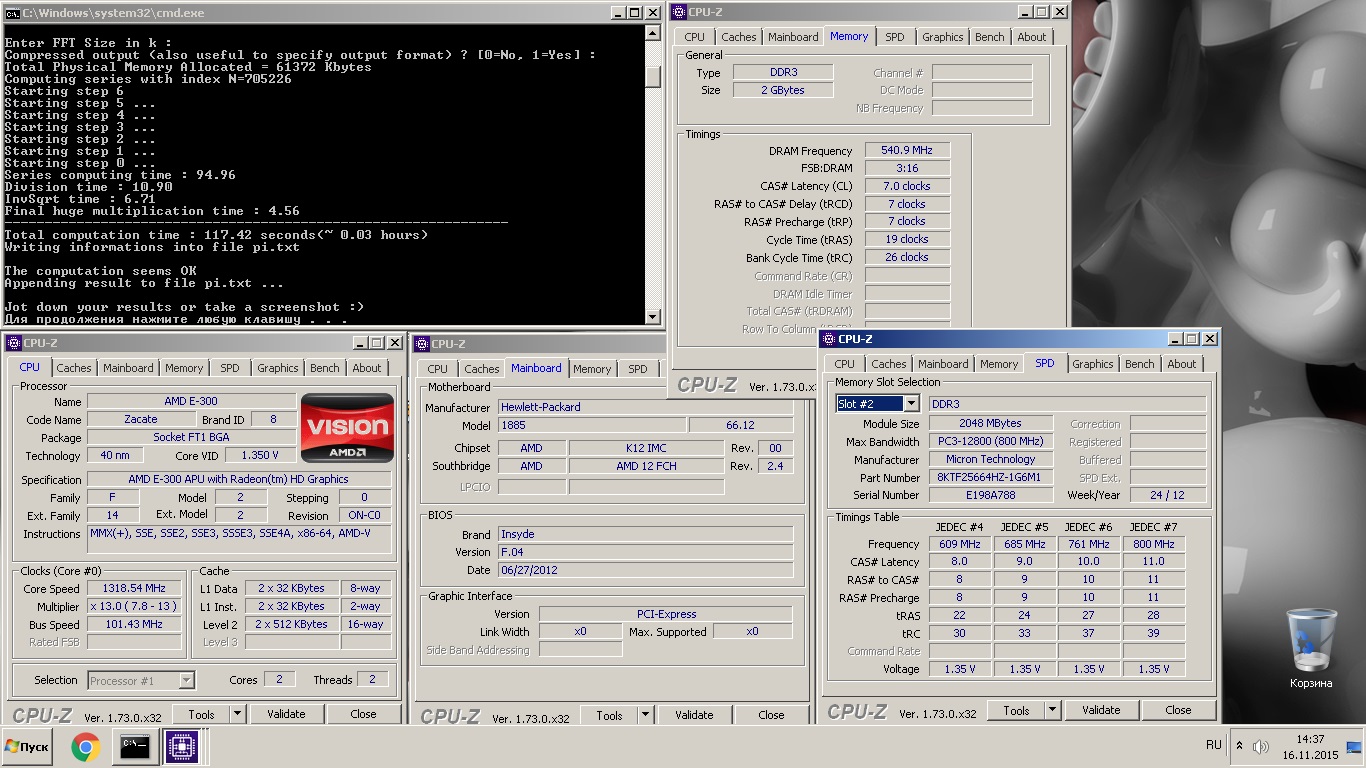1366x768 pixels.
Task: Select the Memory tab in the SPD window
Action: click(x=999, y=364)
